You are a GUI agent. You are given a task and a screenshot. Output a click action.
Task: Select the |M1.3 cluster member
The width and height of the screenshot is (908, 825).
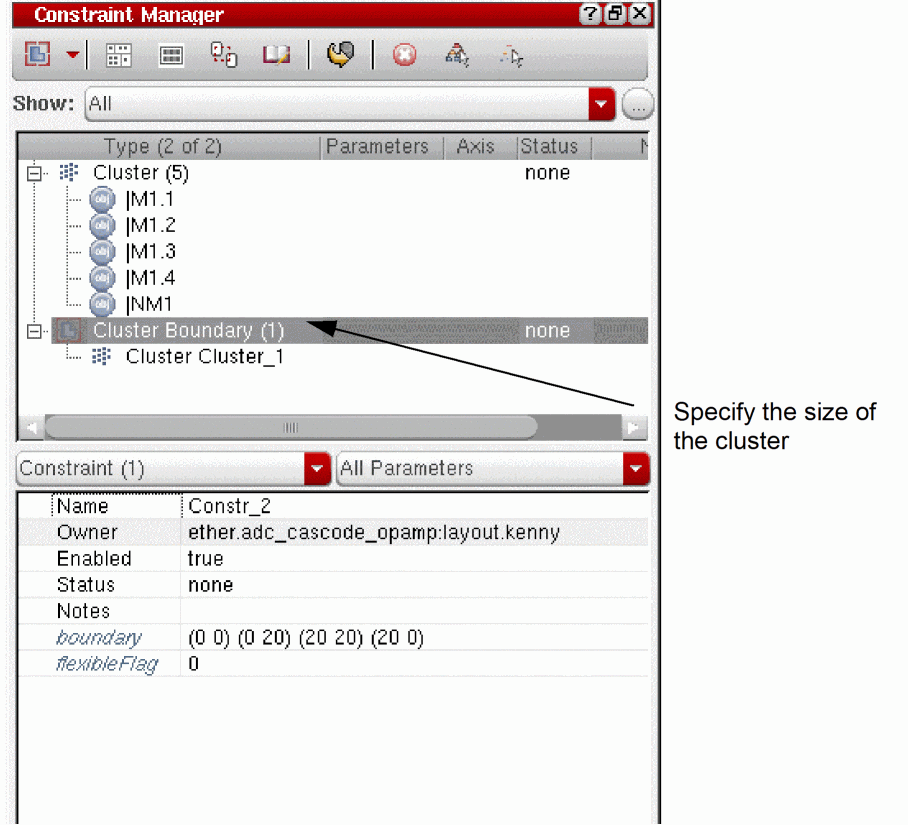[151, 252]
